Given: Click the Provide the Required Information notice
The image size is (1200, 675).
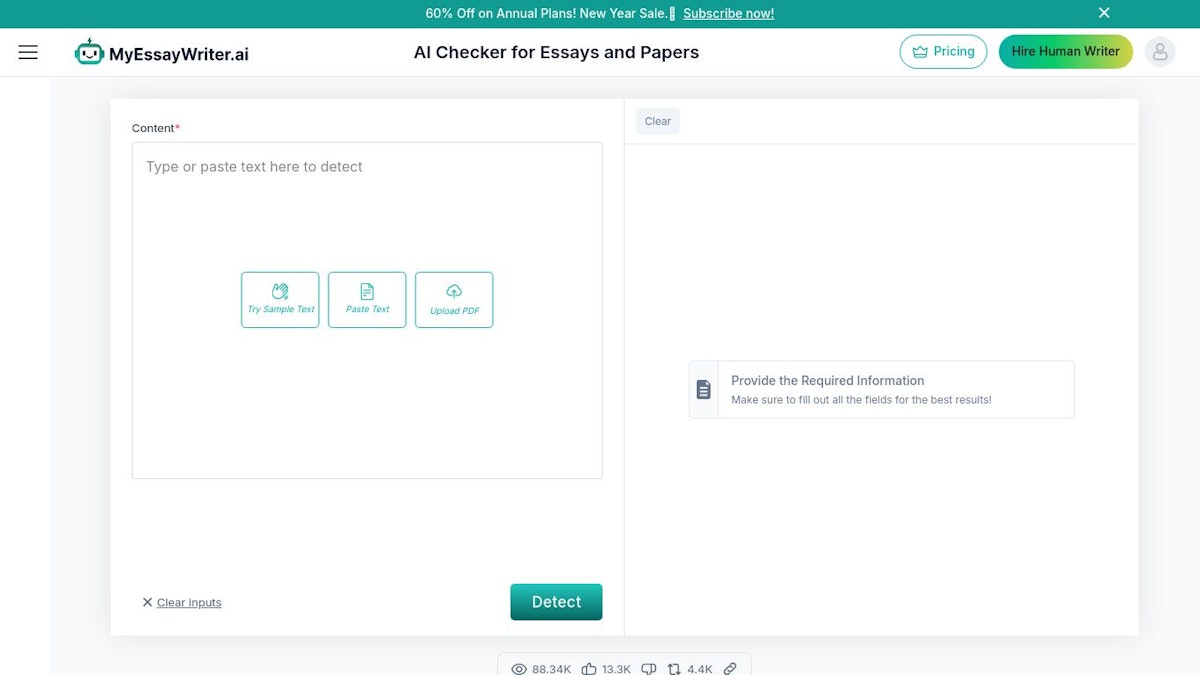Looking at the screenshot, I should 881,389.
